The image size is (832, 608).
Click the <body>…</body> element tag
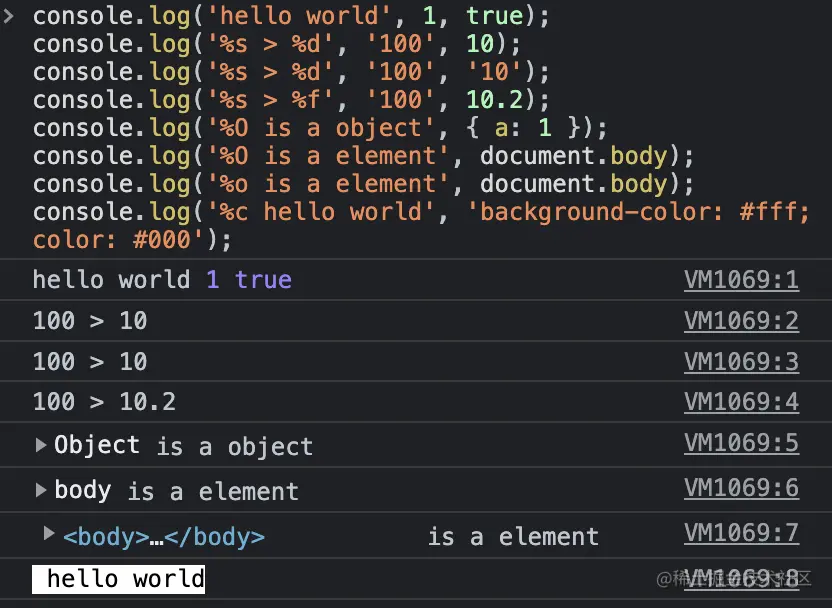pos(164,537)
